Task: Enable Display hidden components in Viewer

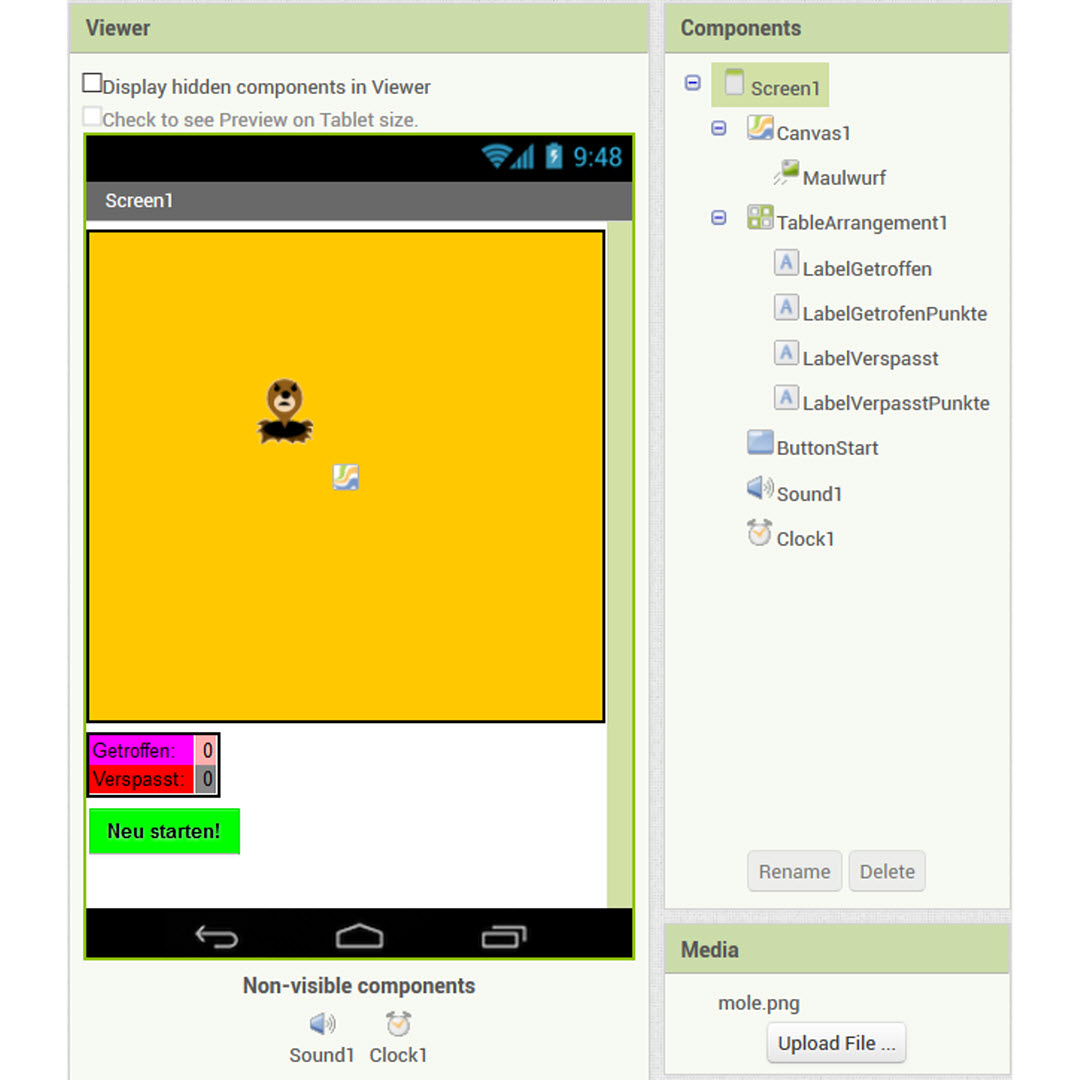Action: tap(92, 83)
